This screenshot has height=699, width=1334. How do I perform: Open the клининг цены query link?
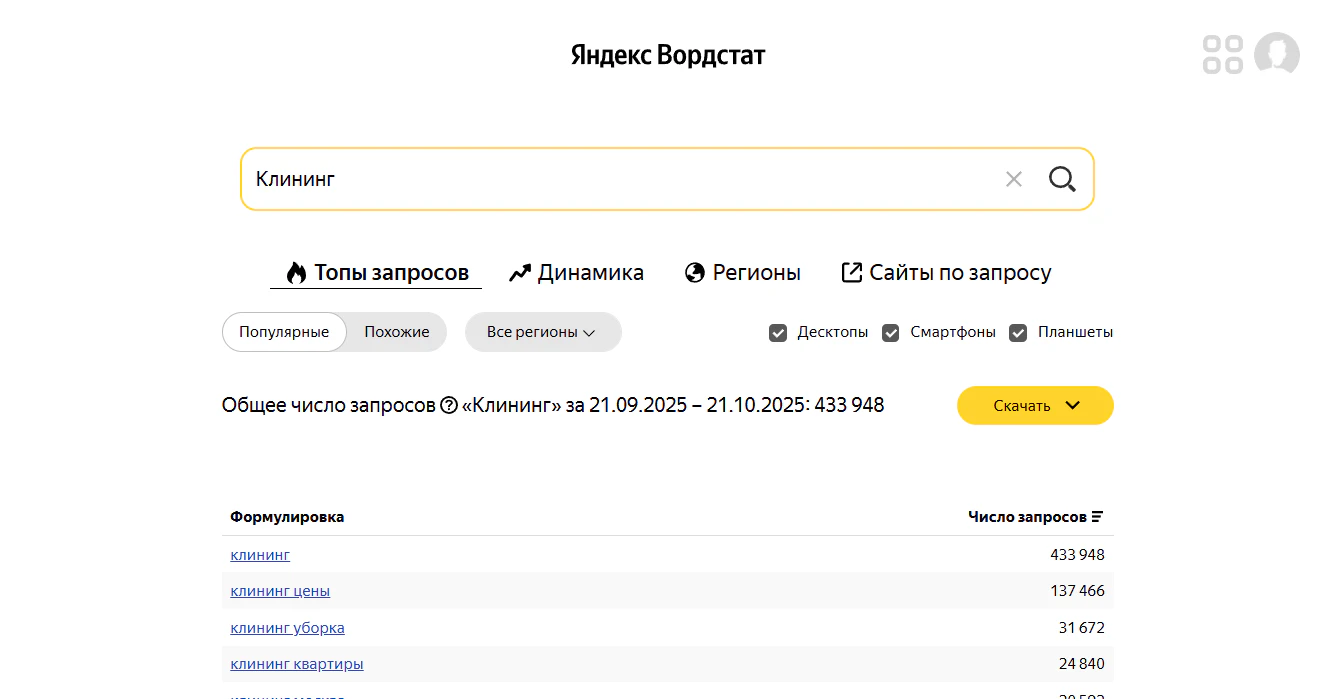point(280,591)
